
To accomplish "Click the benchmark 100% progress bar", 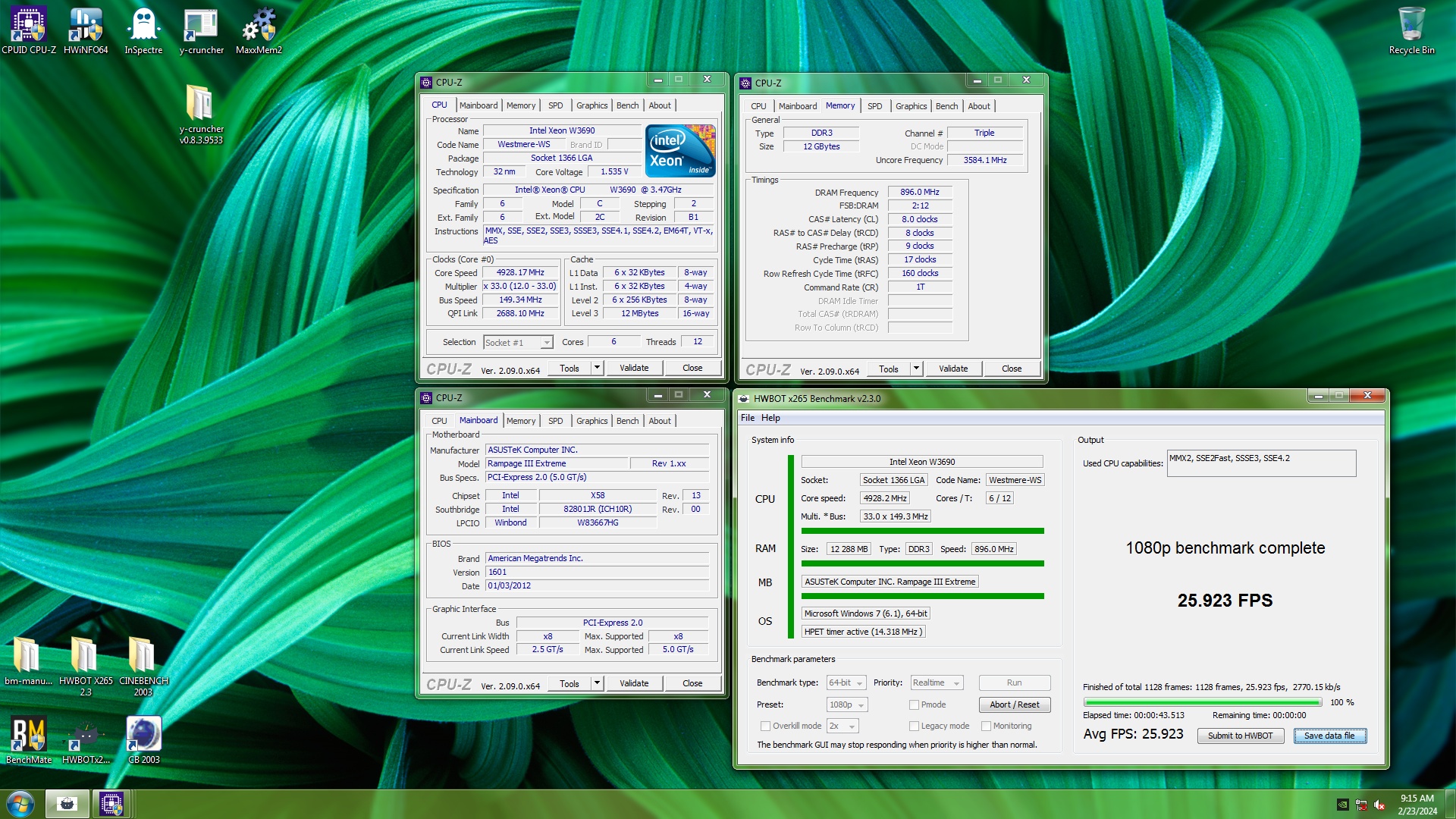I will click(x=1203, y=702).
